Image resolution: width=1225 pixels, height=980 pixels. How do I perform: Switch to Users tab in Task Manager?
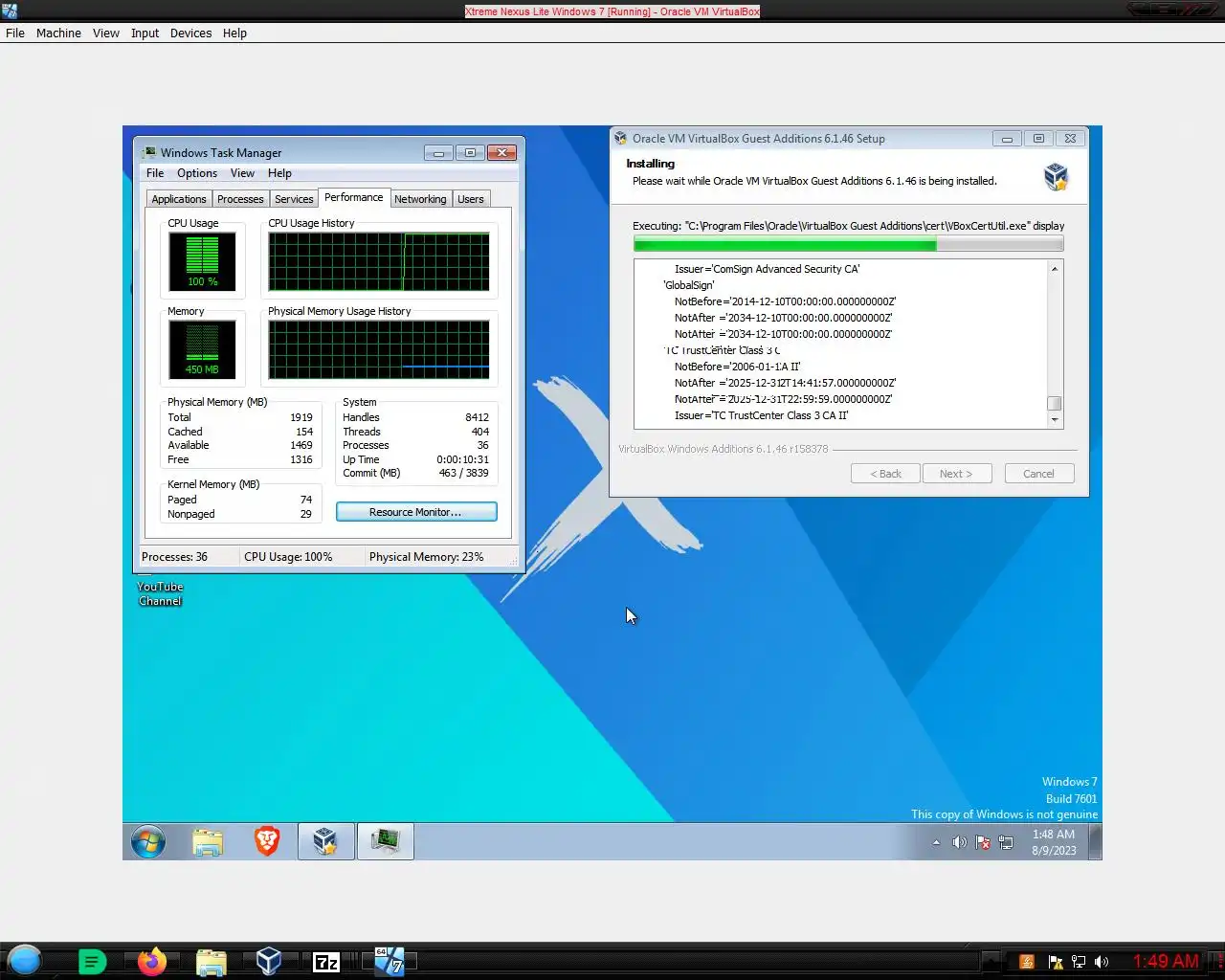[470, 199]
